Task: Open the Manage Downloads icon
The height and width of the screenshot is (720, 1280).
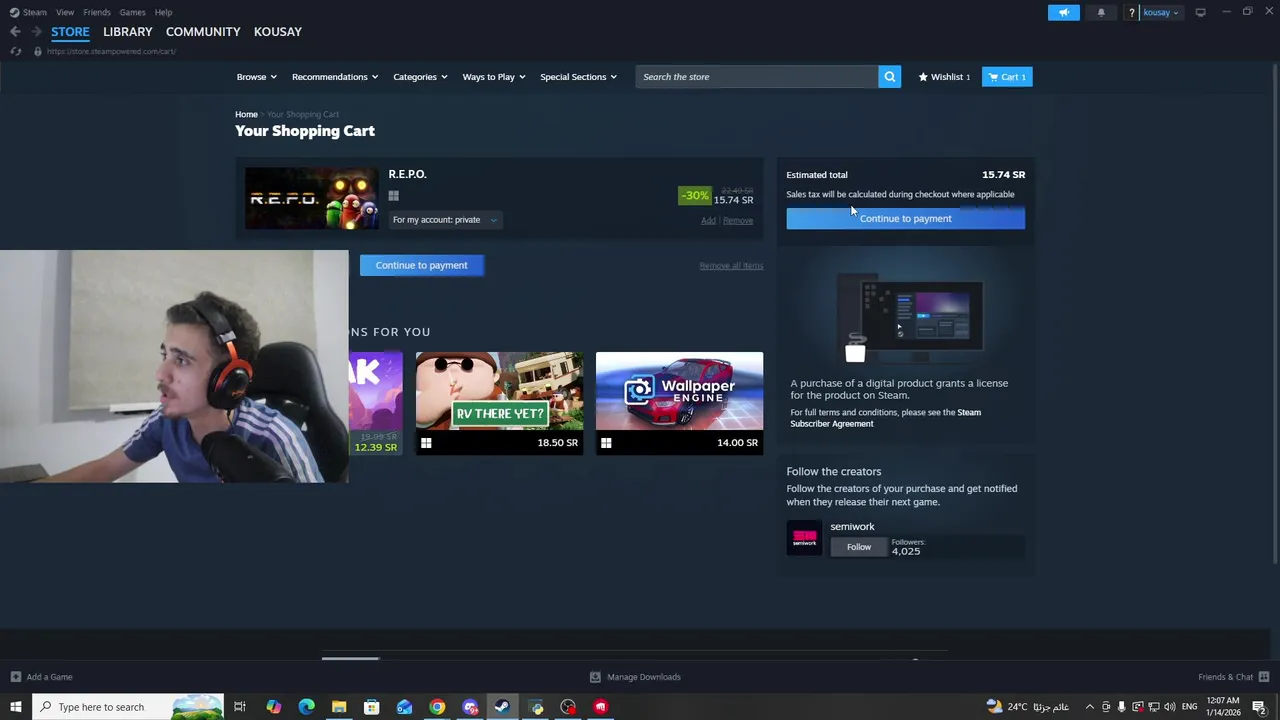Action: pos(595,677)
